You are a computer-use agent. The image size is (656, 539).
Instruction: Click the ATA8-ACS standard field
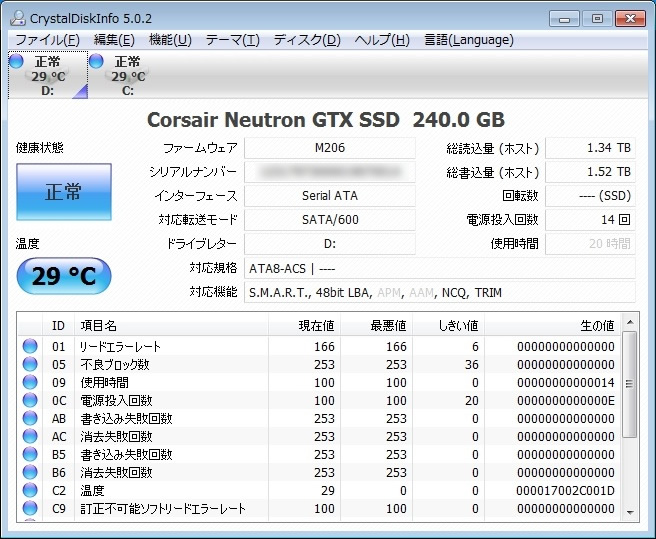[440, 268]
